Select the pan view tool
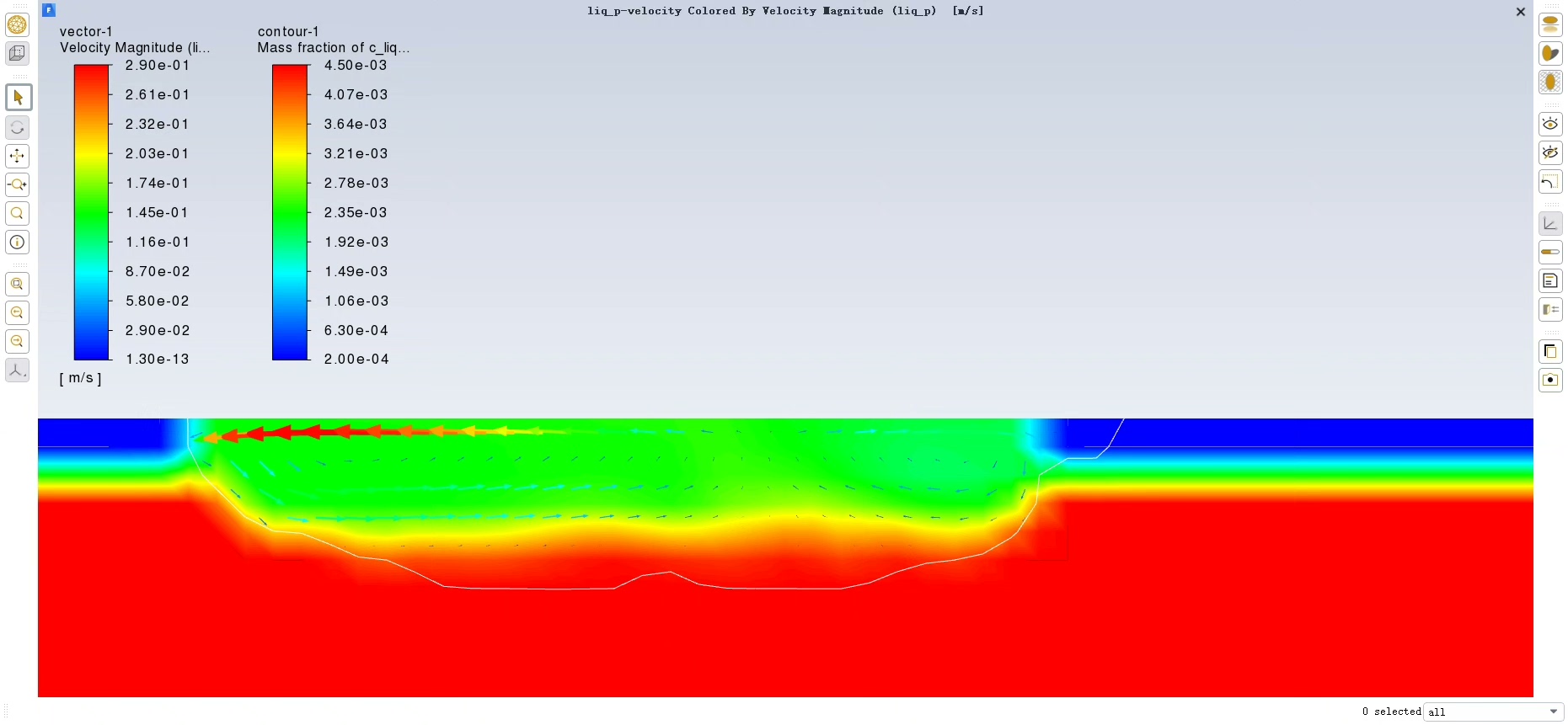Screen dimensions: 1568x725 17,156
